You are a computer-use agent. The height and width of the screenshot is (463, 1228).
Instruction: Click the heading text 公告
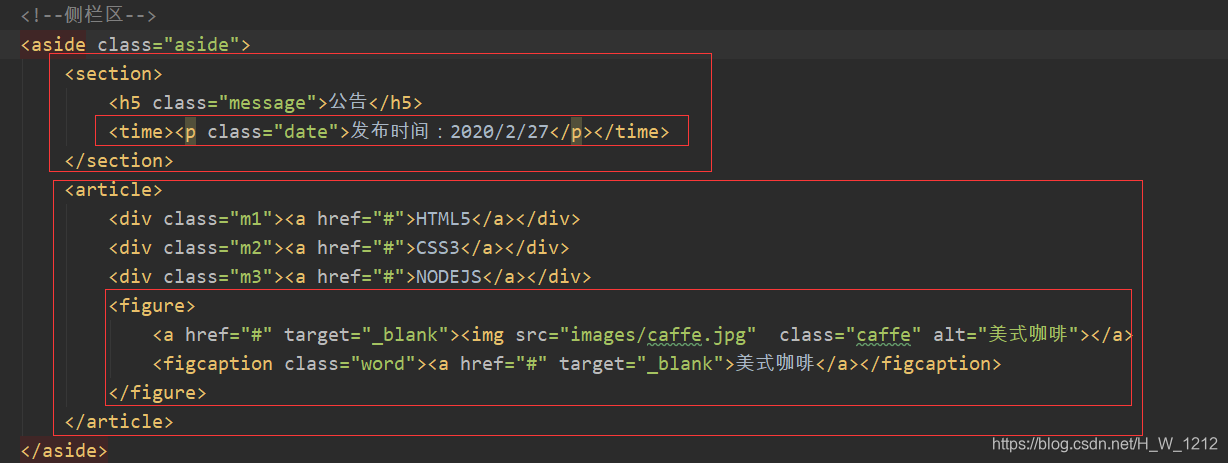[x=349, y=103]
